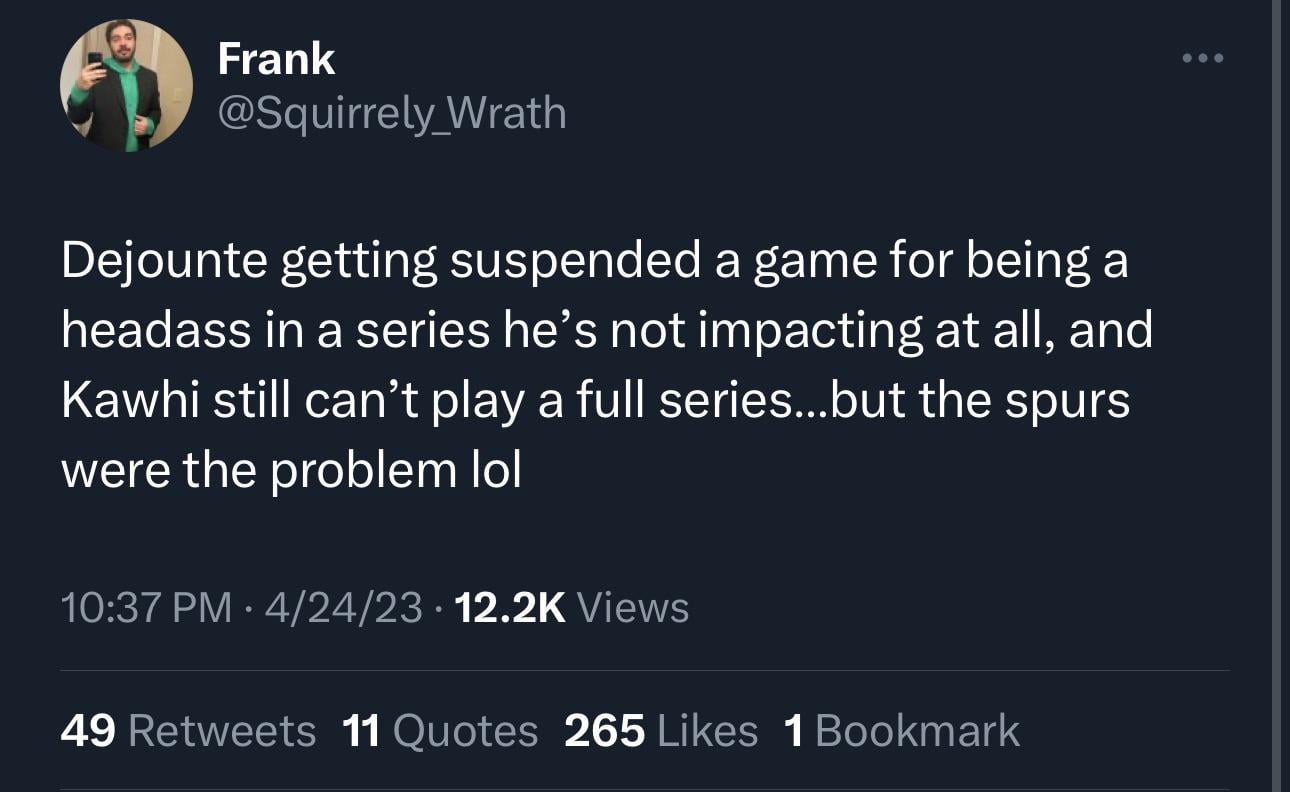Open the 265 Likes list
This screenshot has width=1290, height=792.
[x=661, y=730]
